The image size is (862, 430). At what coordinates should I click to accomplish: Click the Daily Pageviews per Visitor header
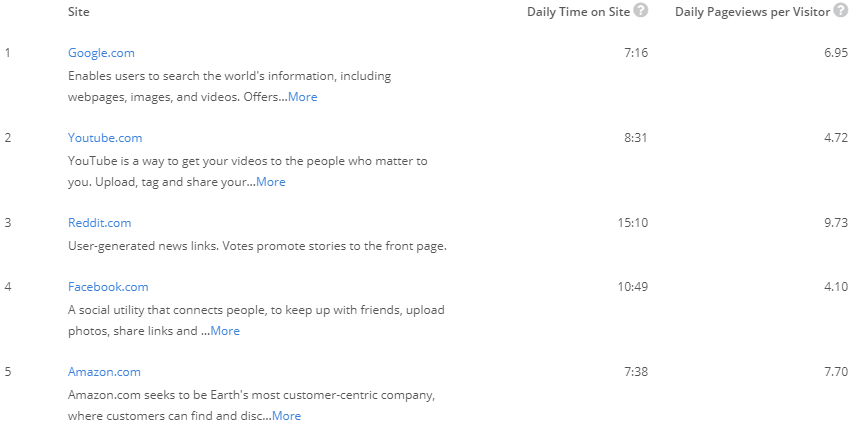pos(753,12)
